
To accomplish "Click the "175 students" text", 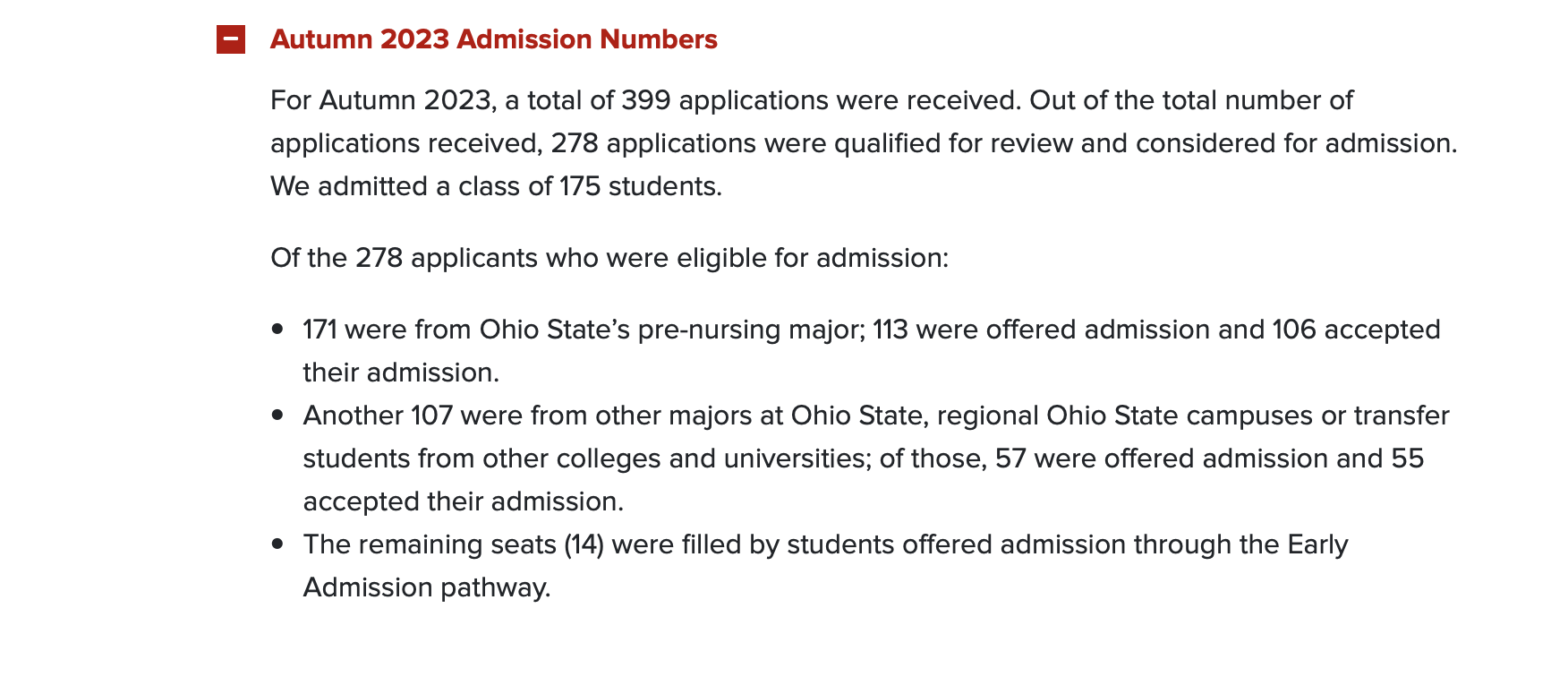I will [640, 186].
